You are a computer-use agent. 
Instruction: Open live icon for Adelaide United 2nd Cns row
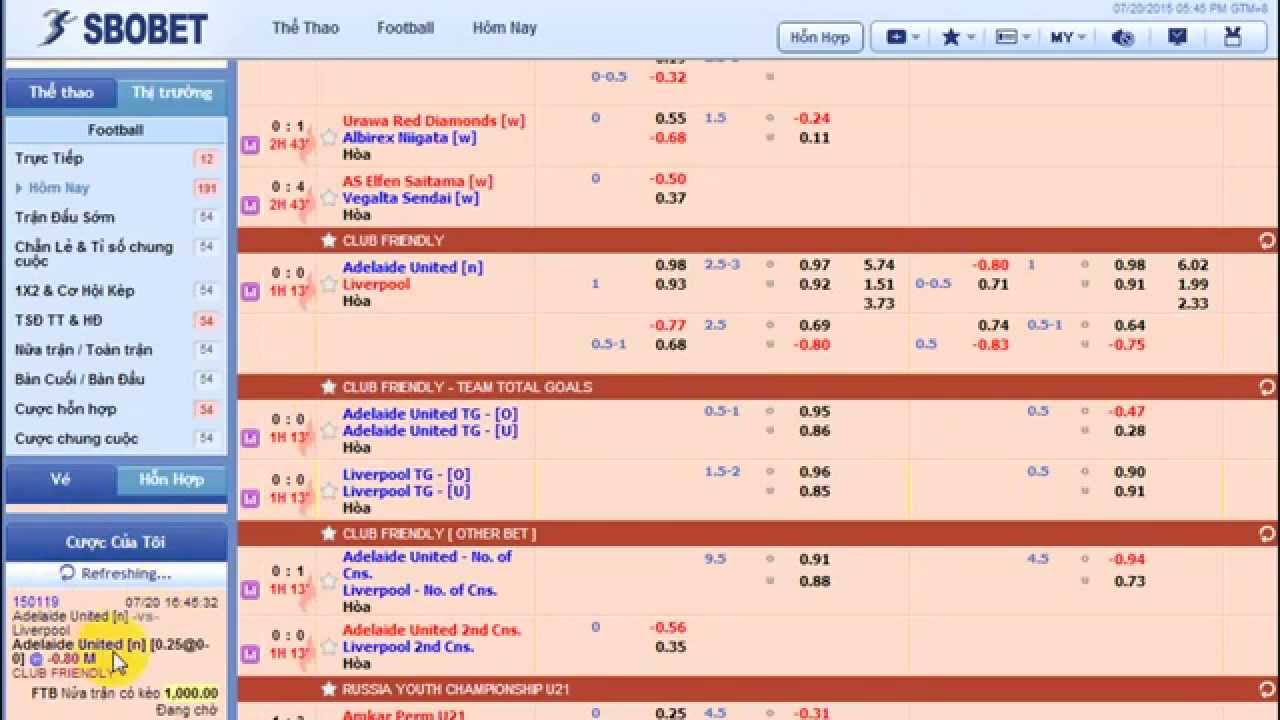[x=250, y=654]
